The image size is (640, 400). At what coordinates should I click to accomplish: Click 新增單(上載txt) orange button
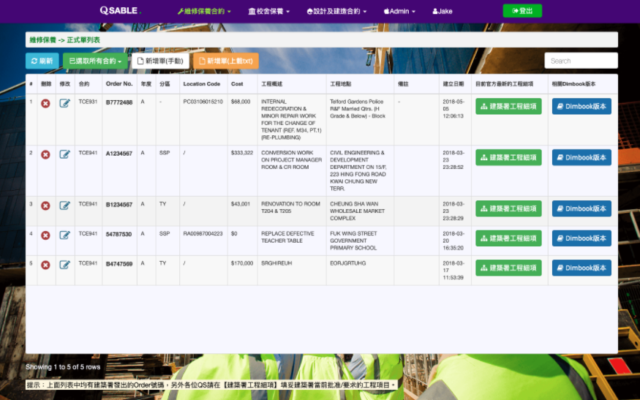pyautogui.click(x=226, y=61)
